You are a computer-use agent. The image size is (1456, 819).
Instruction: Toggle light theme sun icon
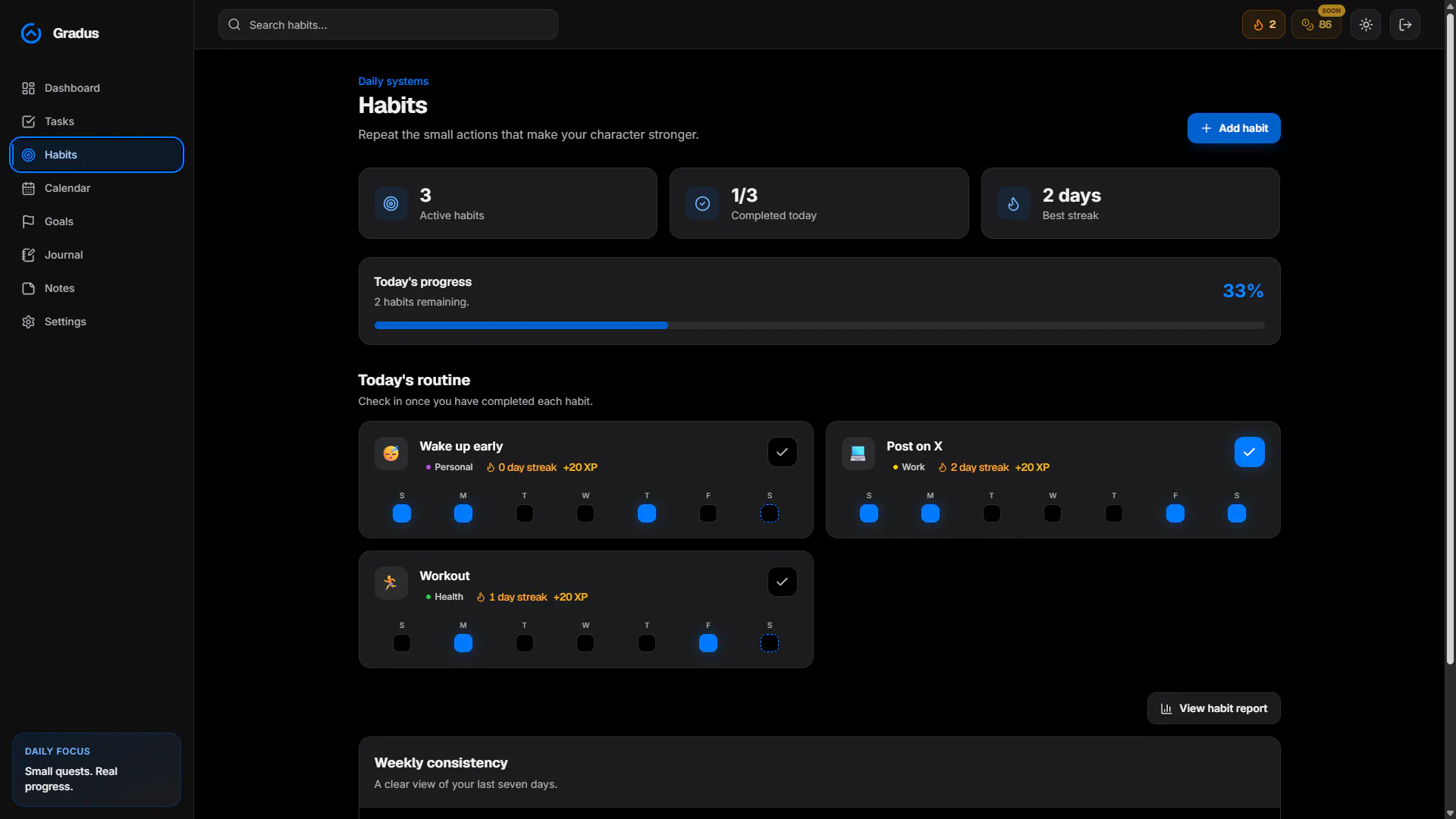(x=1366, y=24)
